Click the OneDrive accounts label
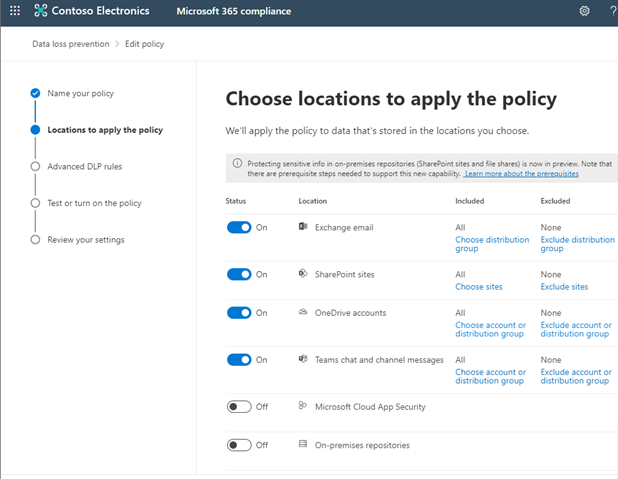Image resolution: width=618 pixels, height=479 pixels. pyautogui.click(x=350, y=313)
